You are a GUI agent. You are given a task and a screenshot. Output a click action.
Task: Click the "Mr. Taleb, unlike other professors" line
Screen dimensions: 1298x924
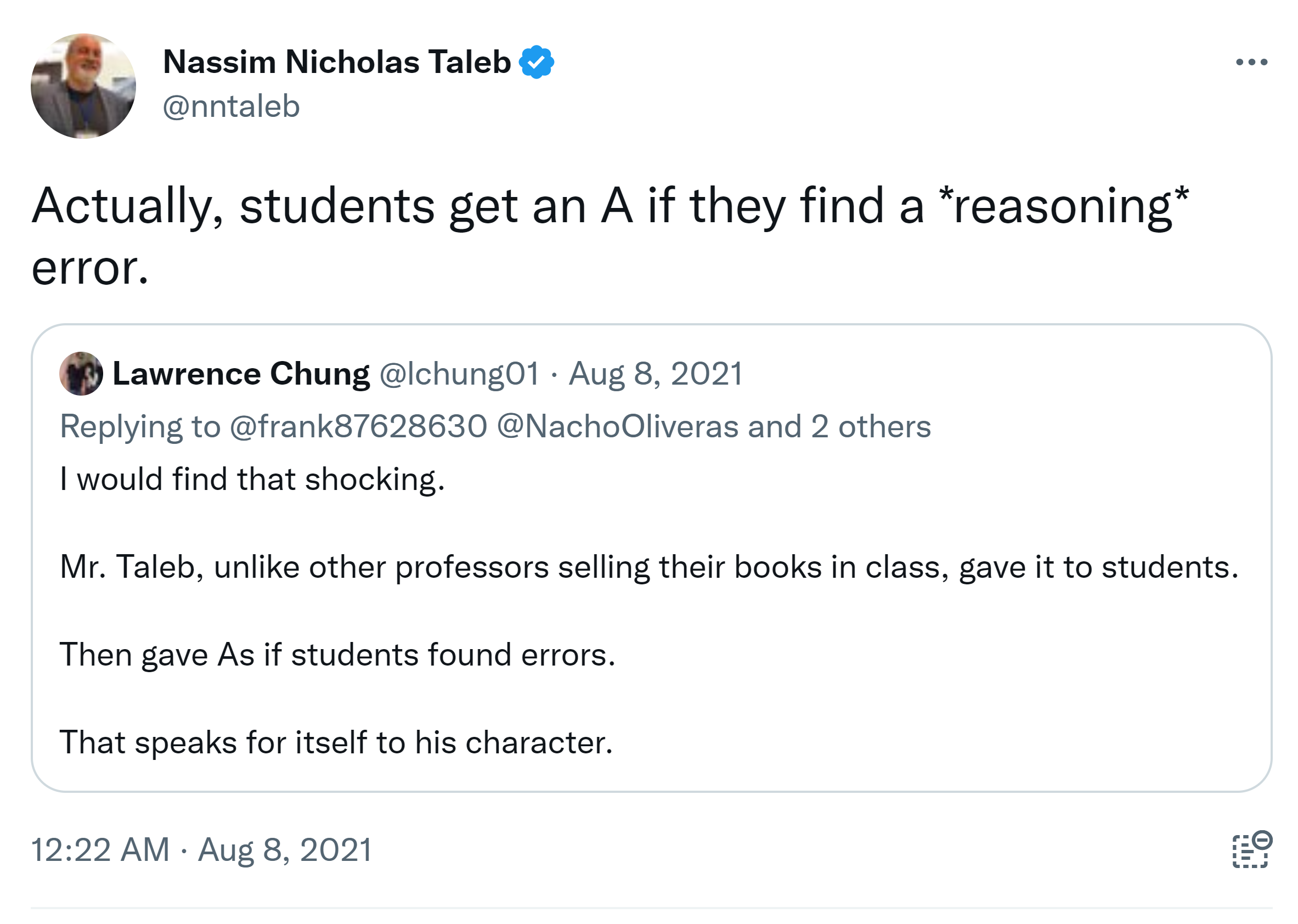click(648, 567)
